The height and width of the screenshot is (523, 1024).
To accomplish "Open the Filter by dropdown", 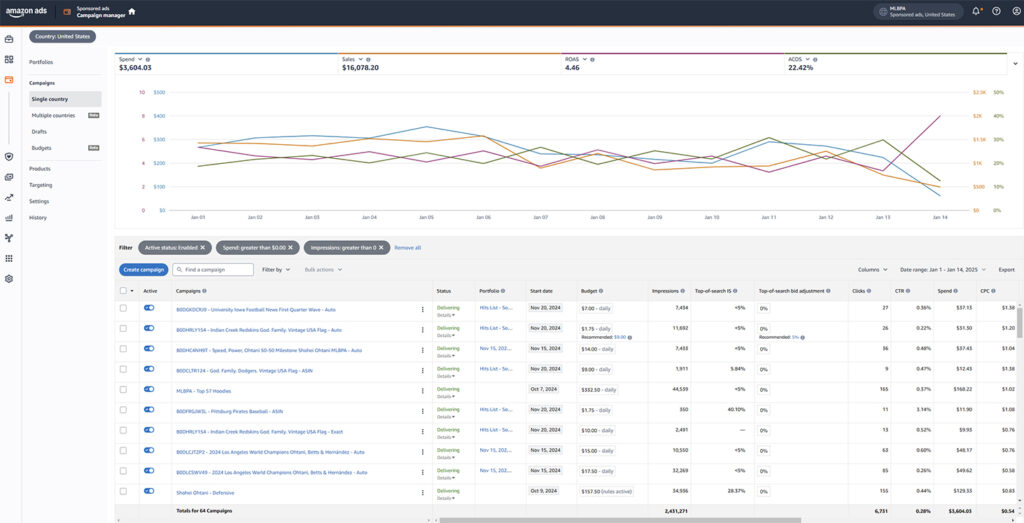I will [276, 270].
